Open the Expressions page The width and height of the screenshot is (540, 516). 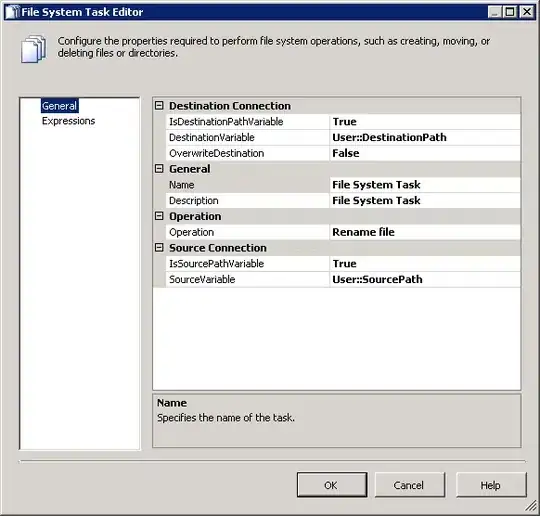click(68, 121)
